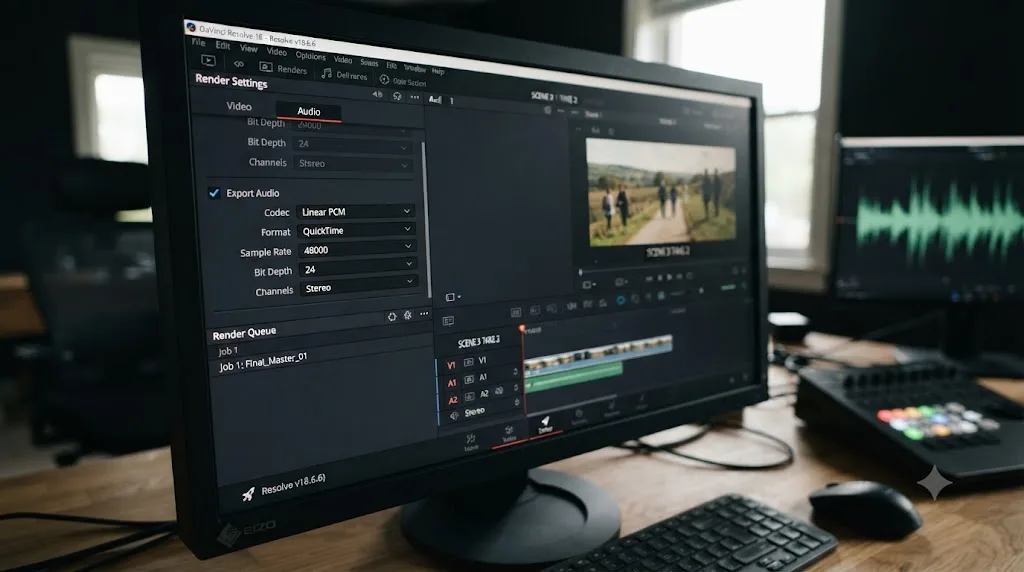
Task: Click the Render Queue refresh circle icon
Action: [392, 316]
